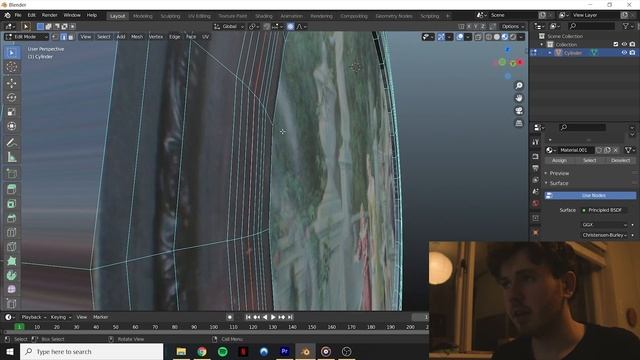Switch to solid shading
Image resolution: width=640 pixels, height=360 pixels.
[x=497, y=37]
